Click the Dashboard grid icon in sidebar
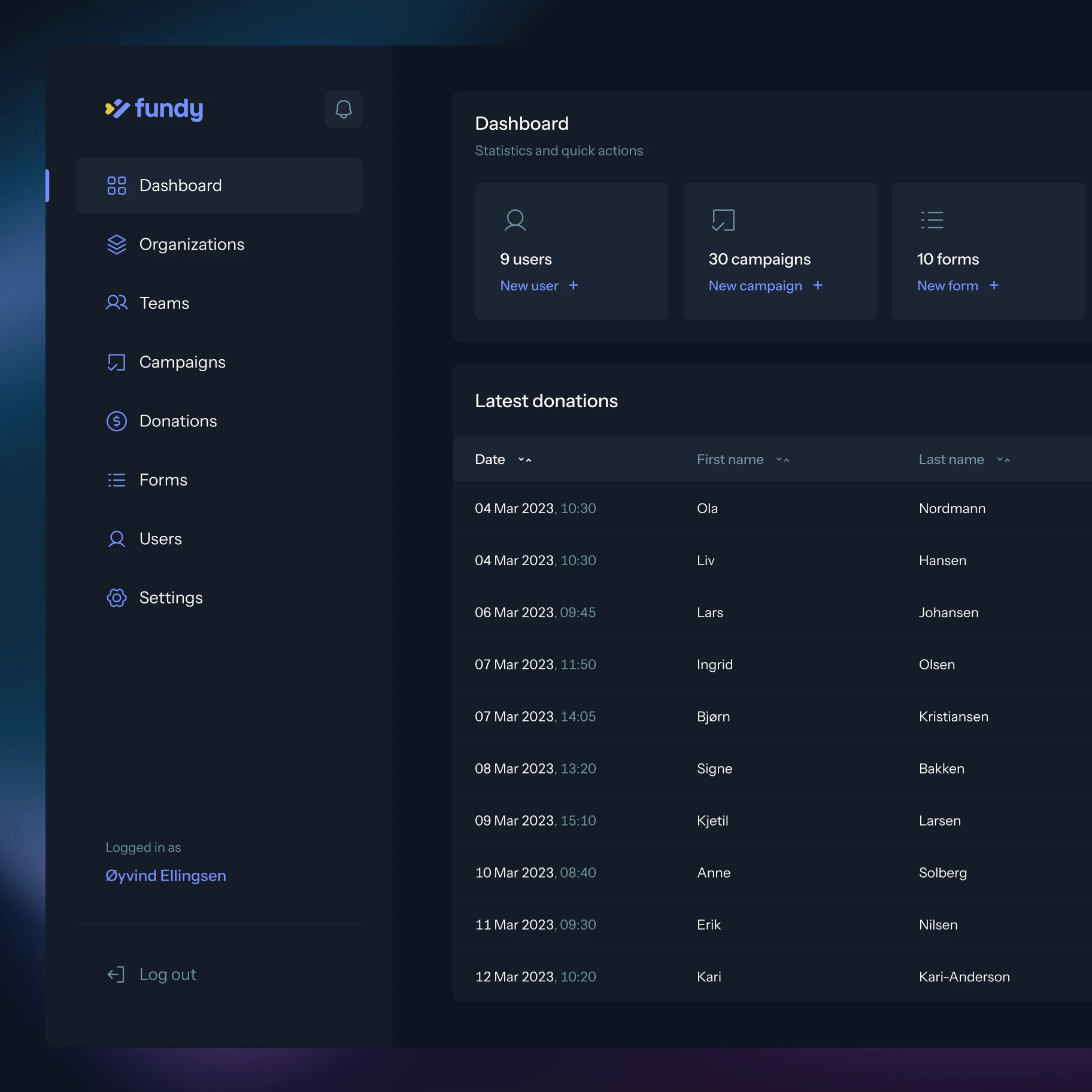The width and height of the screenshot is (1092, 1092). point(117,186)
